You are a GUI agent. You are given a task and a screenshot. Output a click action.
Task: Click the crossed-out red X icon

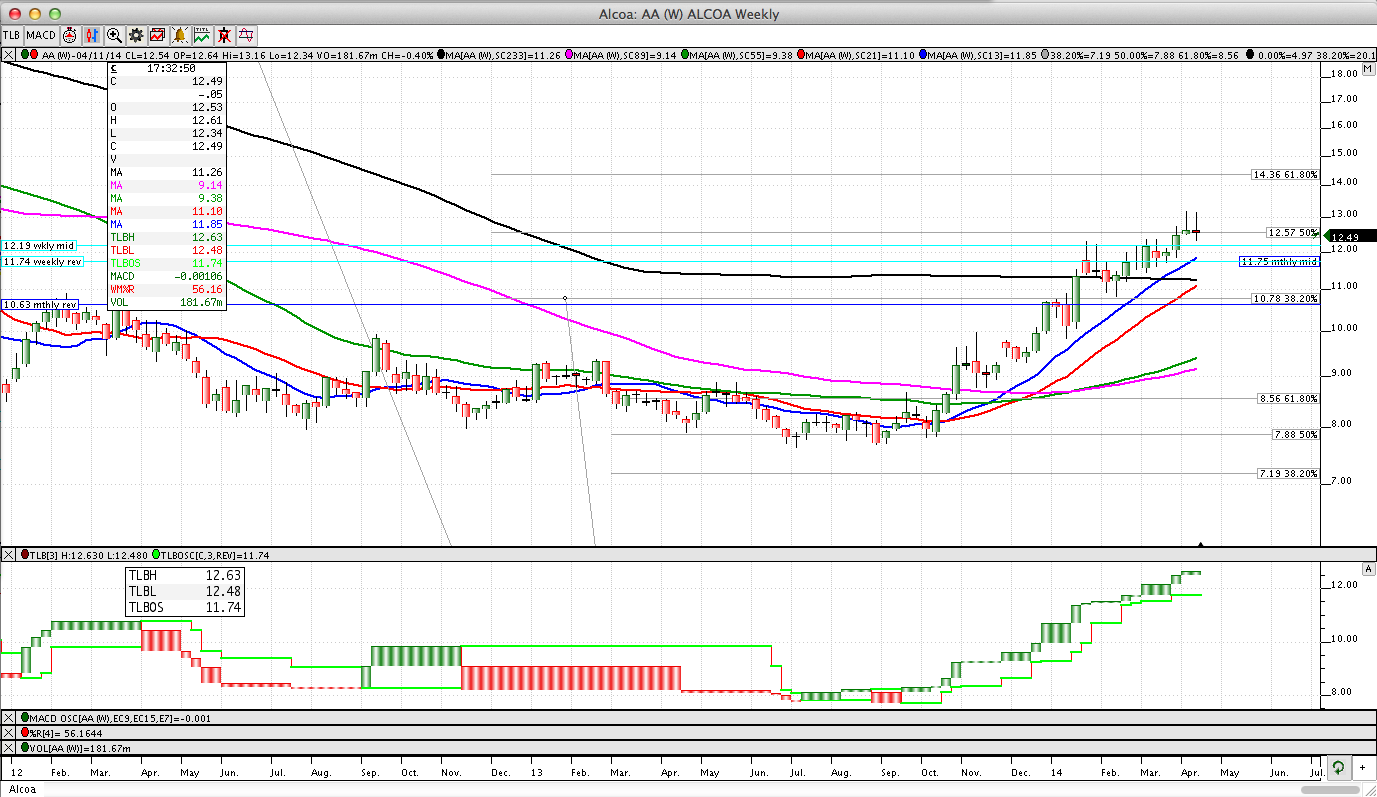(x=224, y=35)
